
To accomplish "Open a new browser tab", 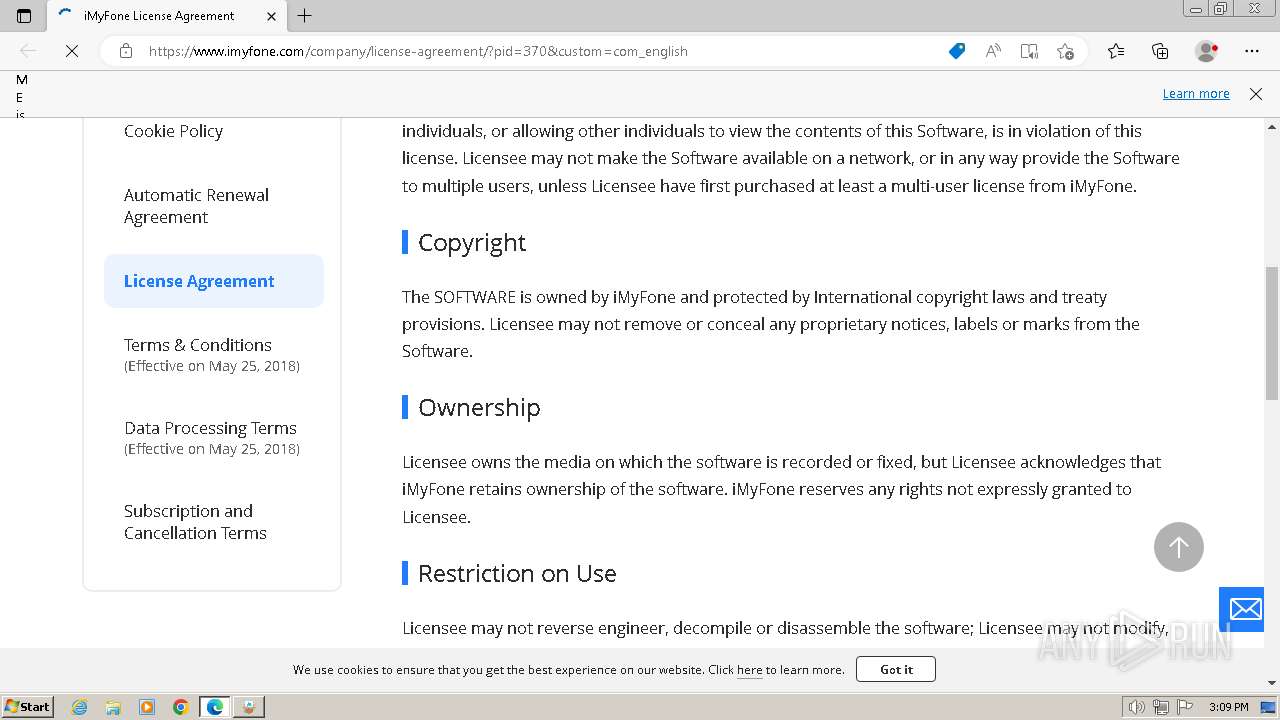I will [x=305, y=16].
